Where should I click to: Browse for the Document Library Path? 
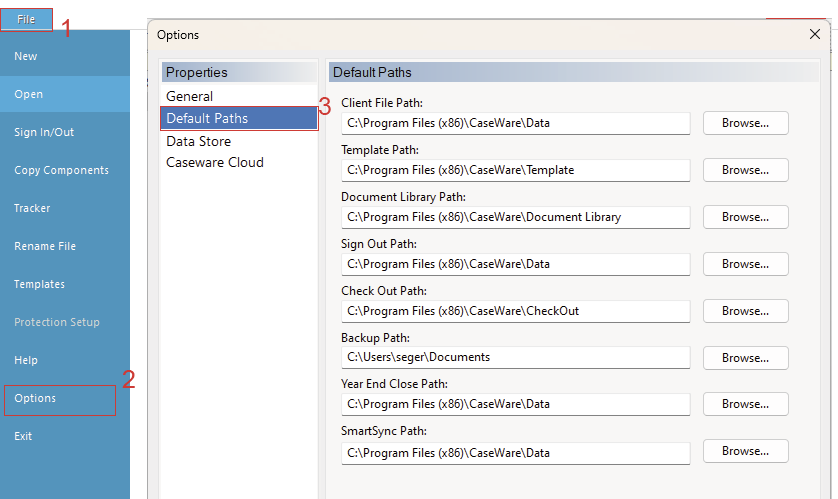745,217
